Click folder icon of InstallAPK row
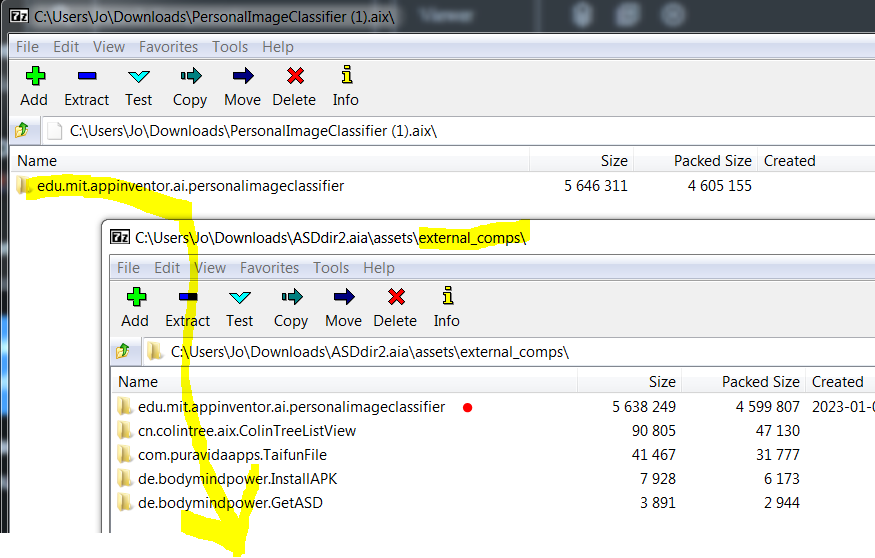 tap(124, 479)
